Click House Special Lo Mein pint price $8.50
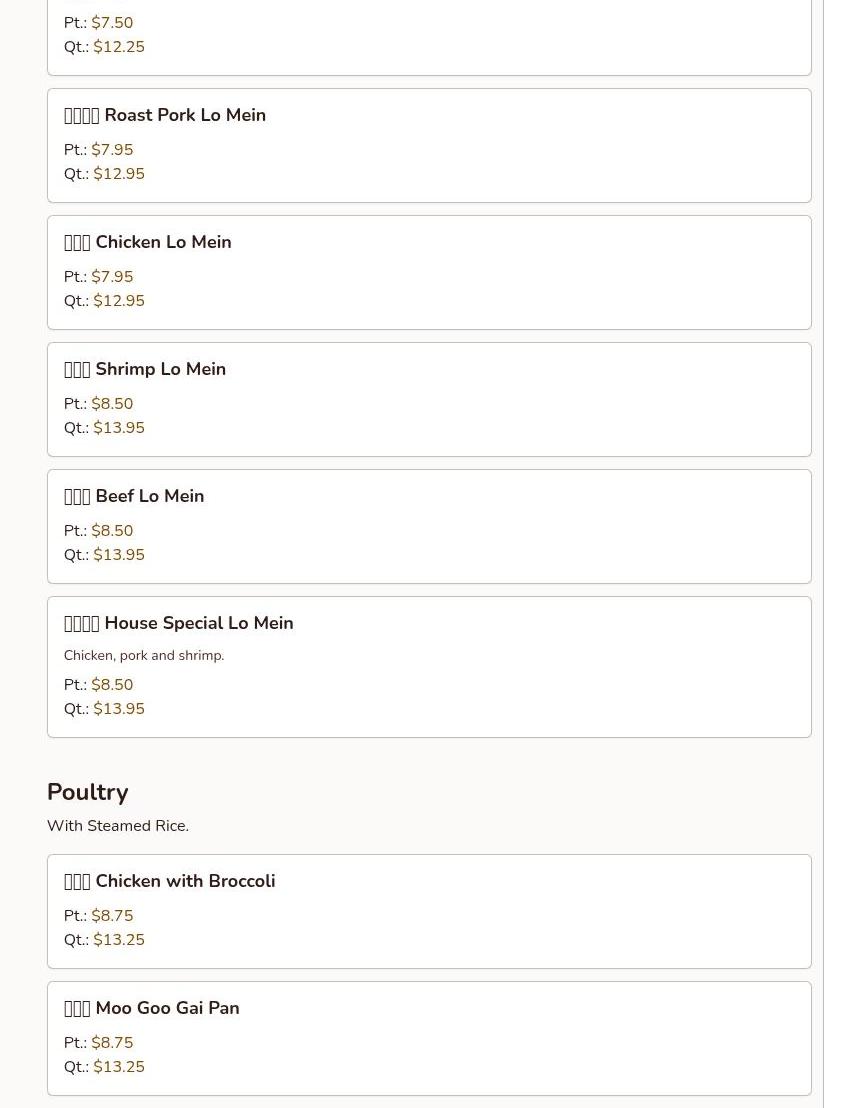The width and height of the screenshot is (844, 1108). point(112,685)
